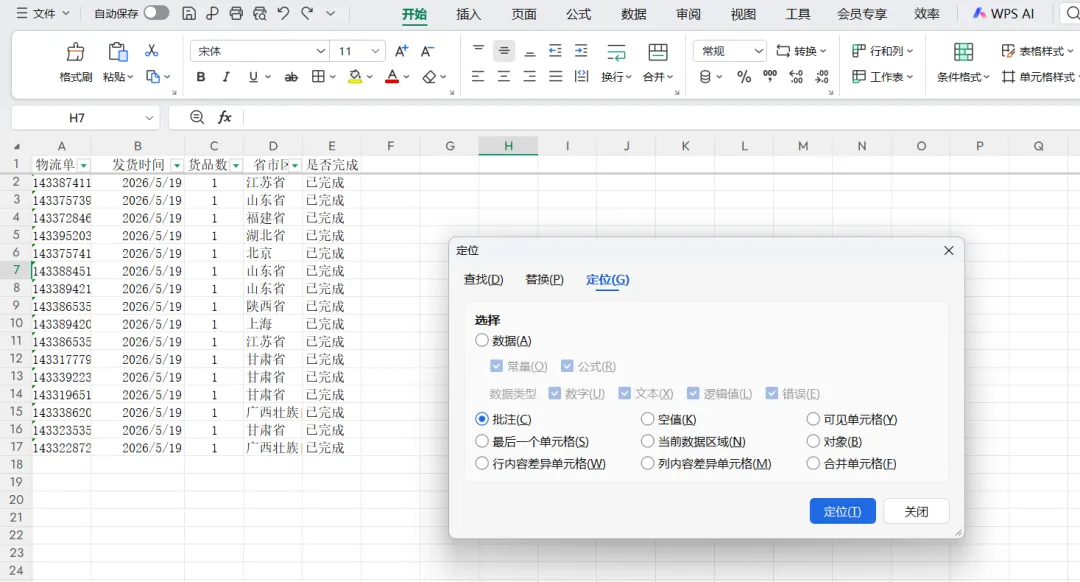Click the insert function fx icon
This screenshot has height=582, width=1080.
[x=225, y=117]
